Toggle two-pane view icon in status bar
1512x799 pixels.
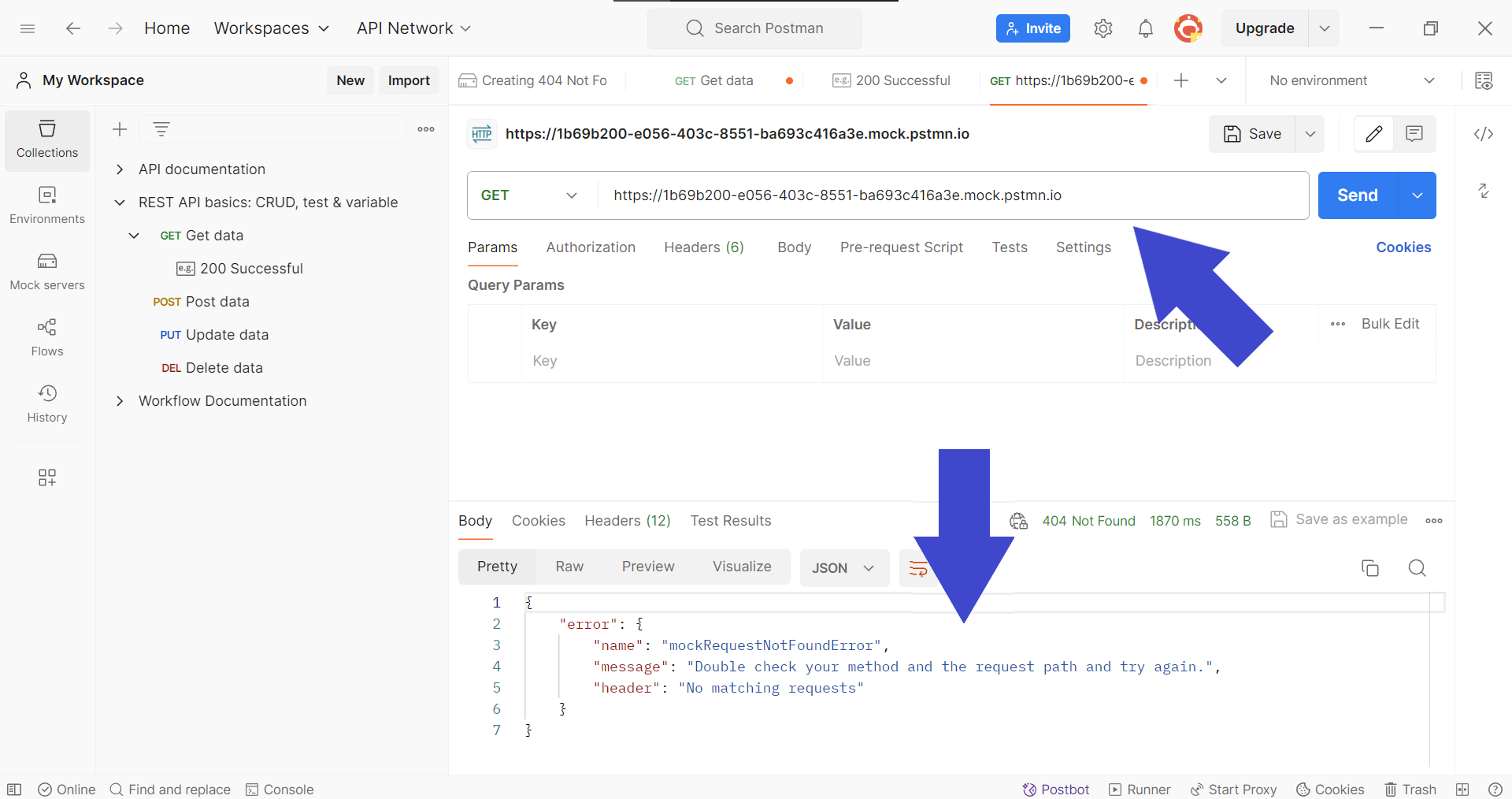(x=1462, y=790)
